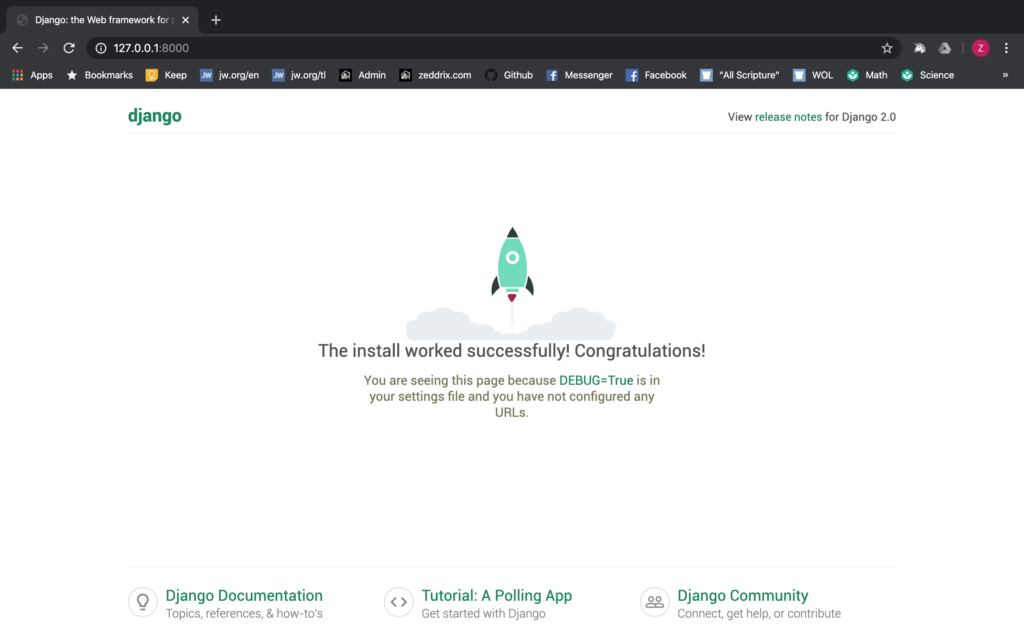Expand hidden bookmarks with the chevron

1005,75
